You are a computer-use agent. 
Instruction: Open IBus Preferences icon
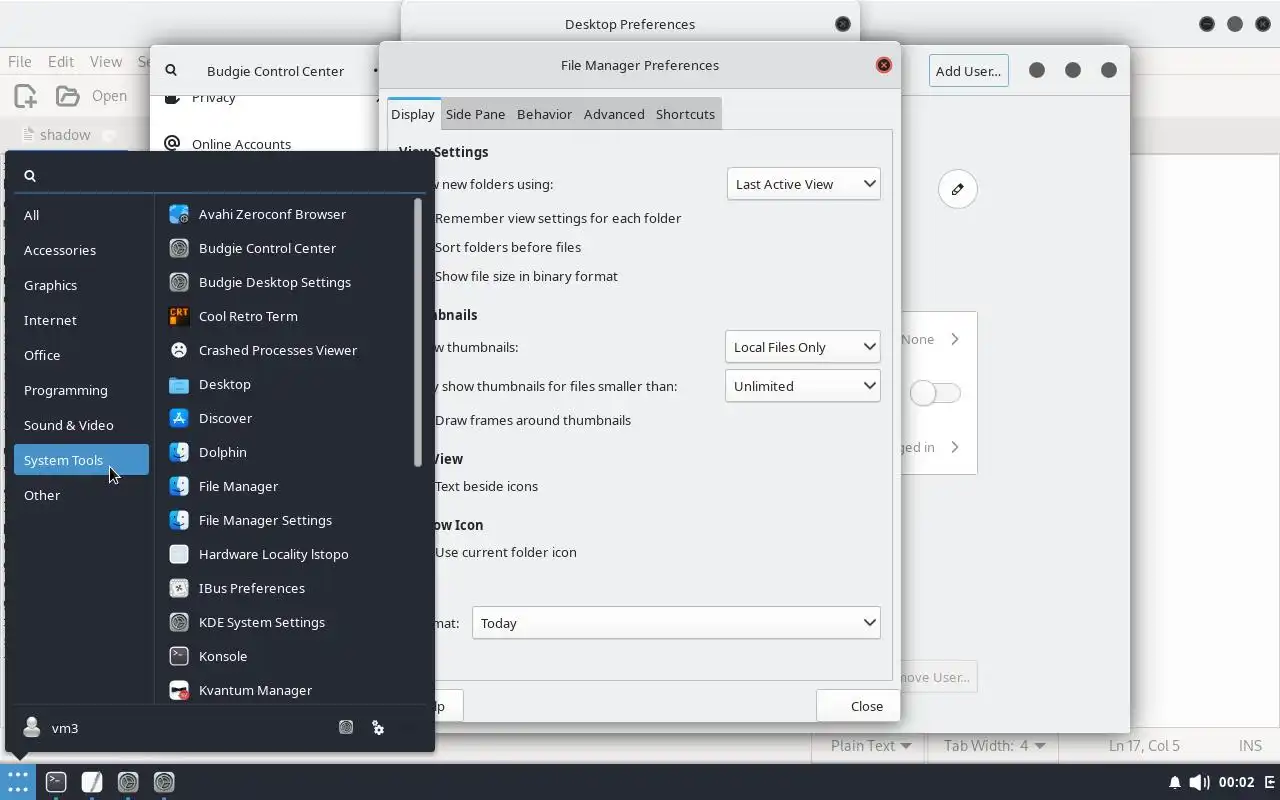coord(179,588)
